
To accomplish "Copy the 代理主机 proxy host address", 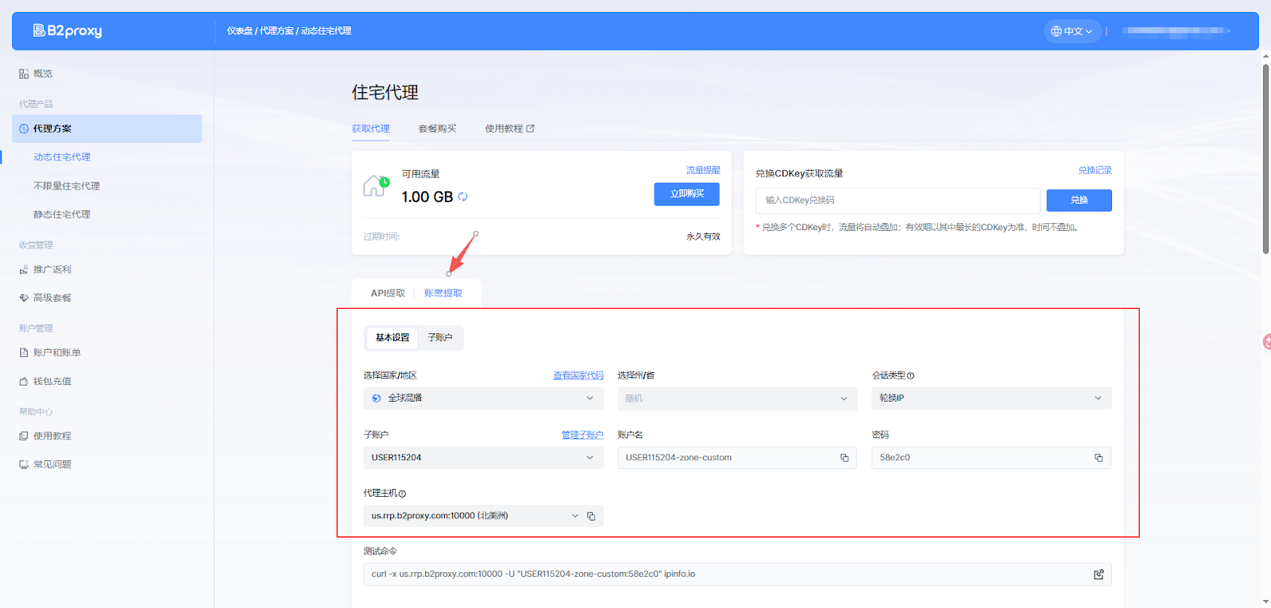I will click(x=591, y=516).
